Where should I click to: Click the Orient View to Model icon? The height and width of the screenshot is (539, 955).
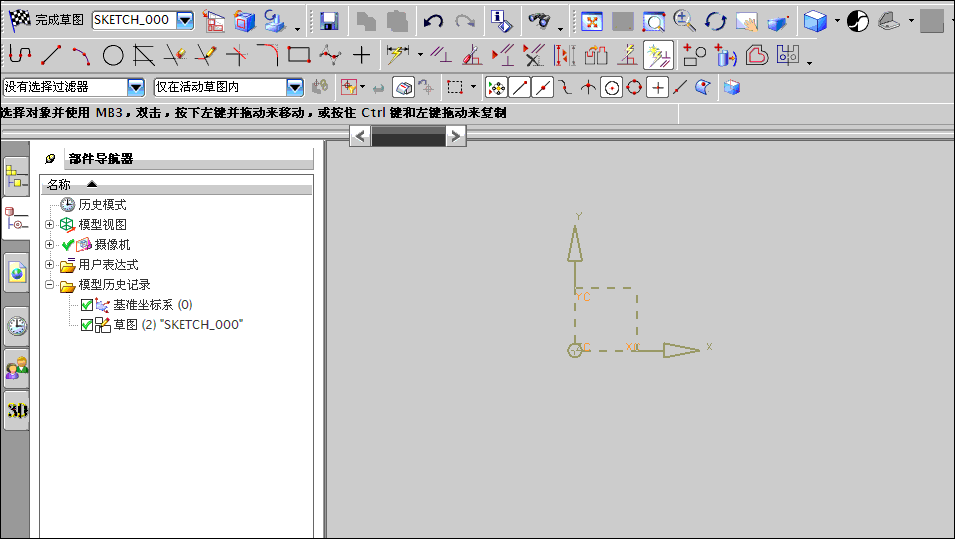(245, 21)
